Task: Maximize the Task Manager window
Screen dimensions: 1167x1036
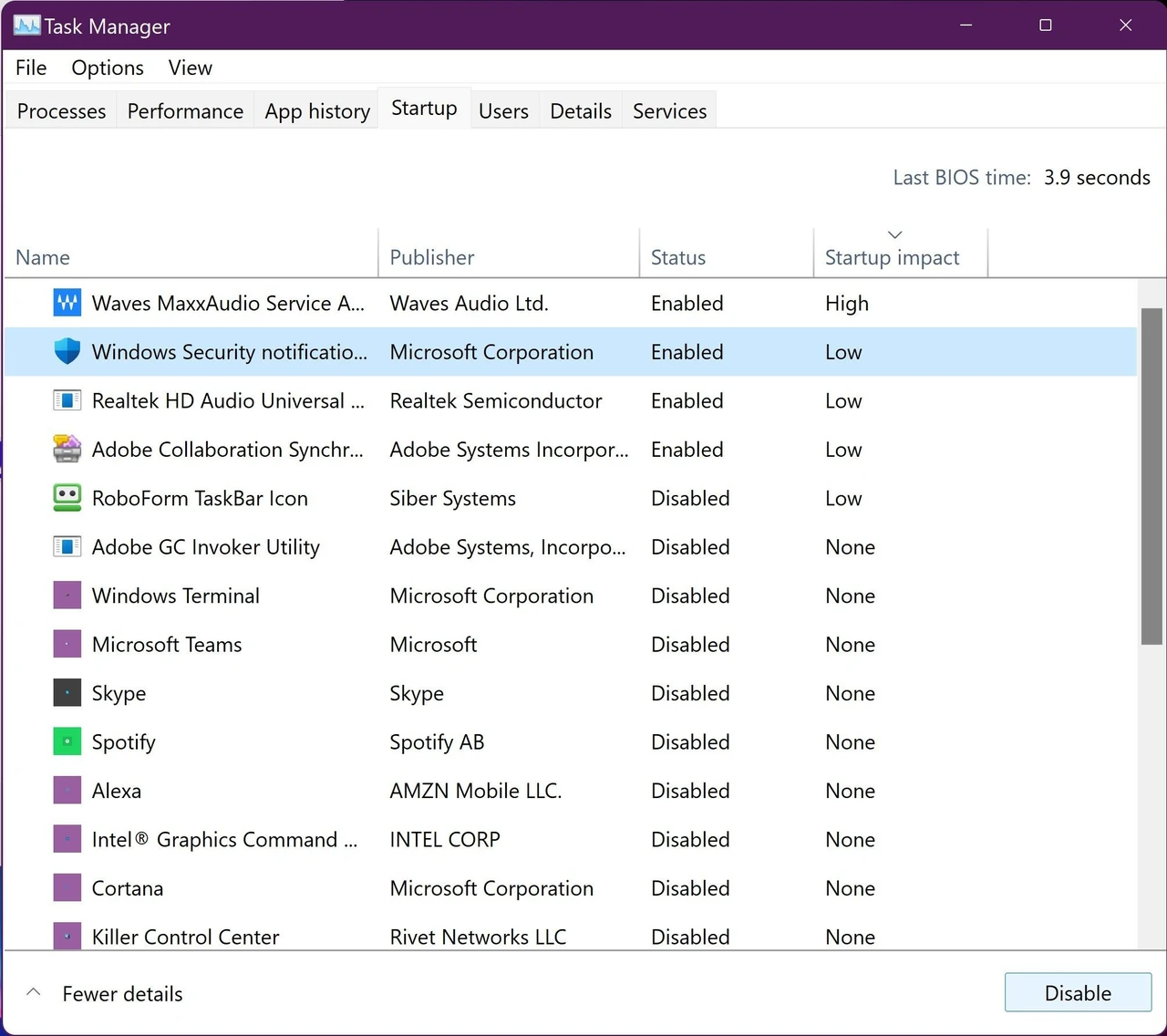Action: (x=1046, y=25)
